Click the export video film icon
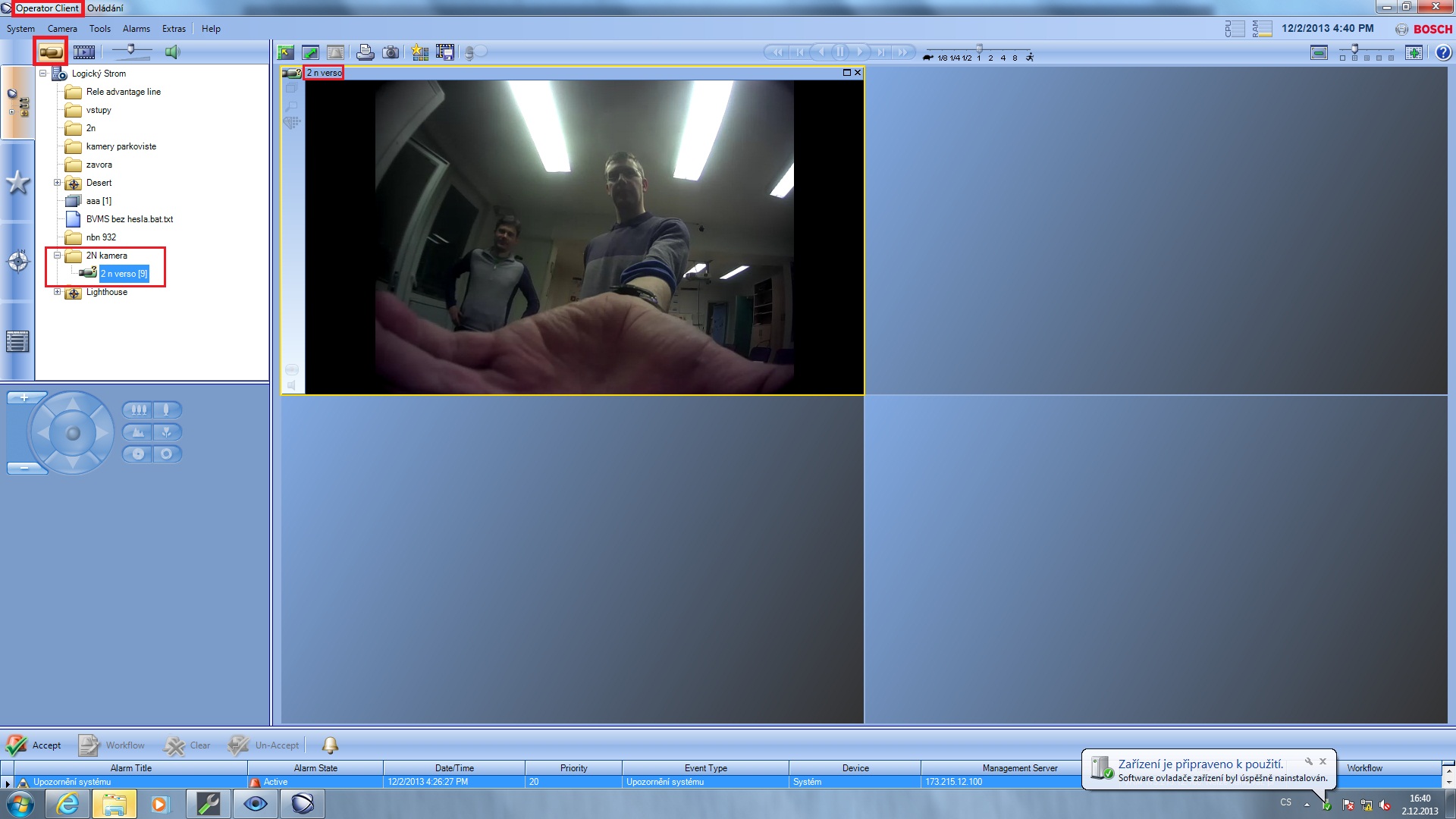 tap(445, 52)
